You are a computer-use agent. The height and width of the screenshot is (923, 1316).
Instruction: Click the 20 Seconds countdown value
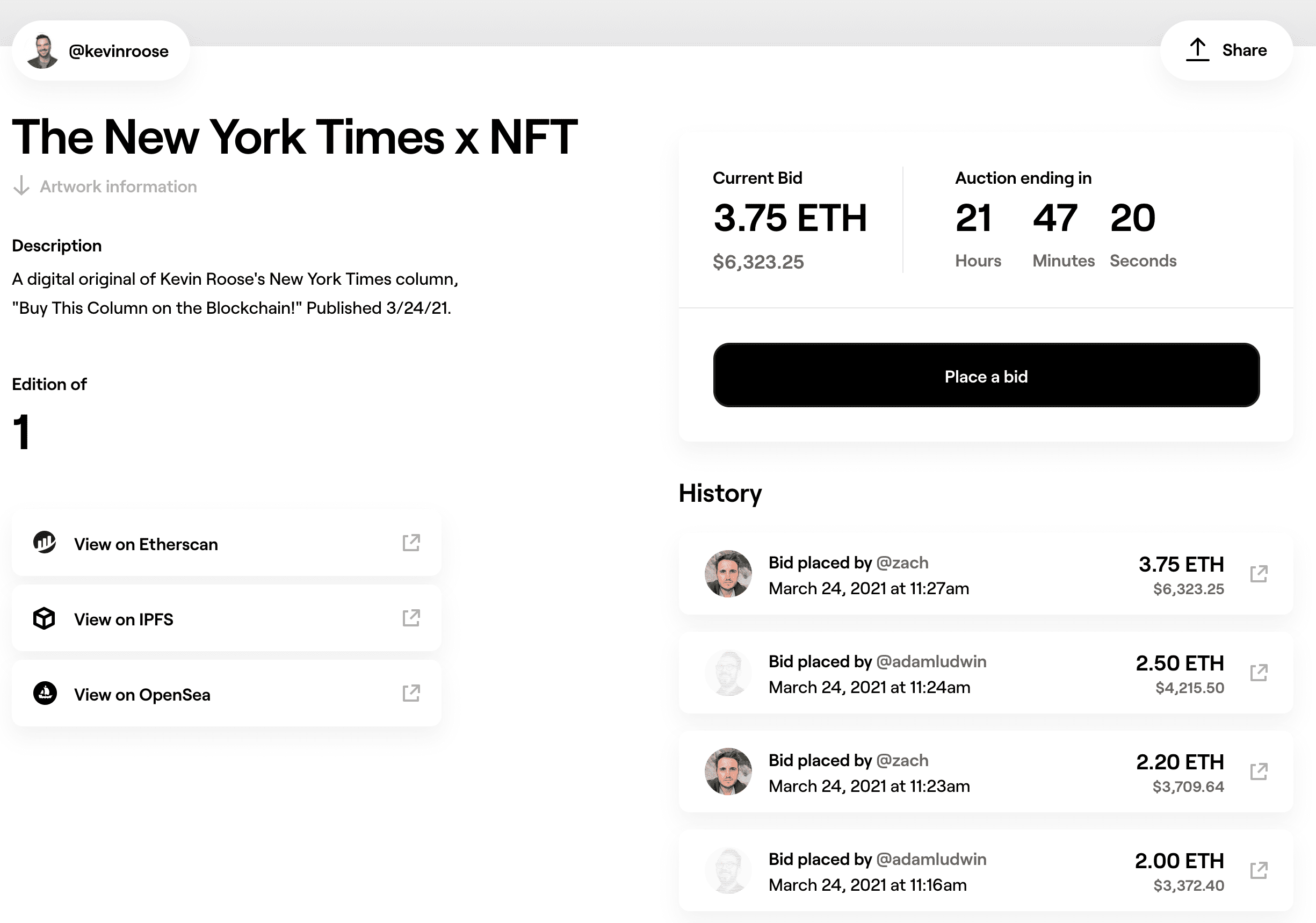pos(1133,218)
